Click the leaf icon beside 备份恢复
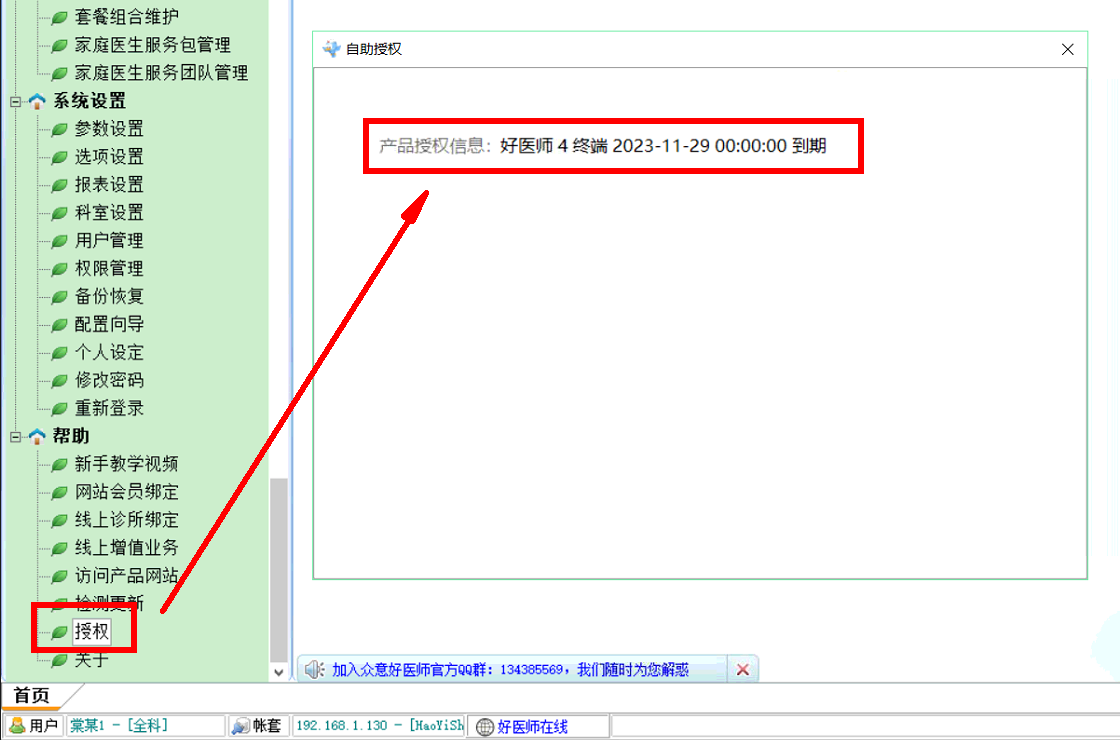 pos(59,296)
